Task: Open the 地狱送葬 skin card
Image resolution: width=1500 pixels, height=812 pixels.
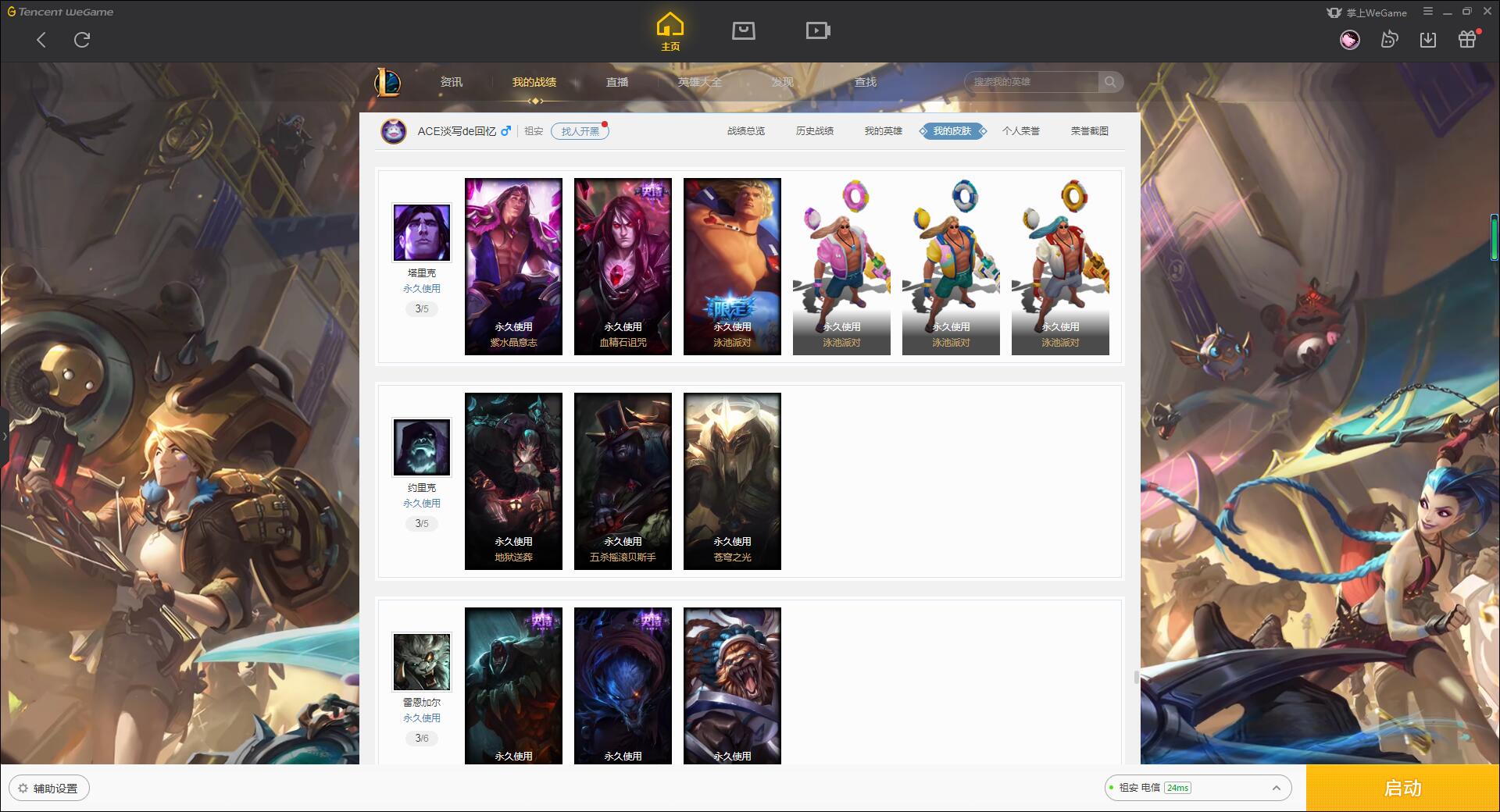Action: coord(513,481)
